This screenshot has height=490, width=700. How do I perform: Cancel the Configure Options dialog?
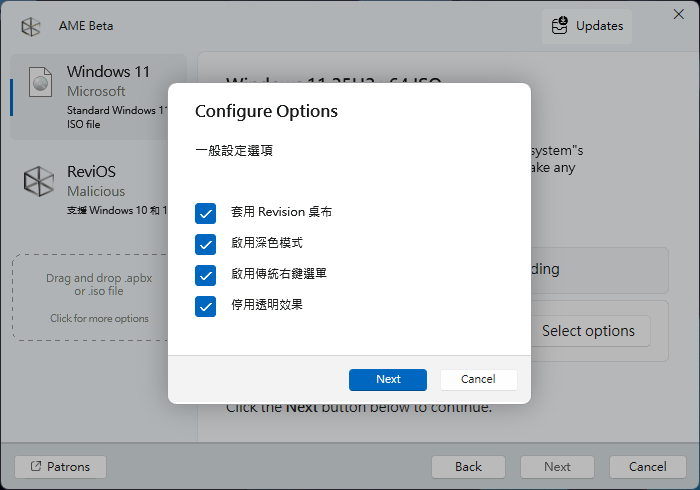pyautogui.click(x=478, y=380)
